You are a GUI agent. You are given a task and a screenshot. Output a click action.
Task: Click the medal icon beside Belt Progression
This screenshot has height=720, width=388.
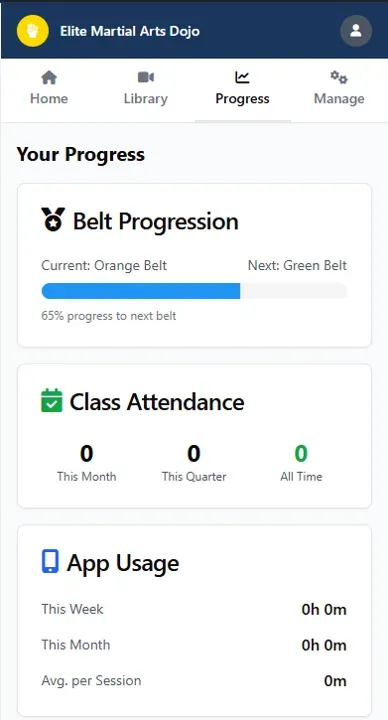(x=53, y=219)
